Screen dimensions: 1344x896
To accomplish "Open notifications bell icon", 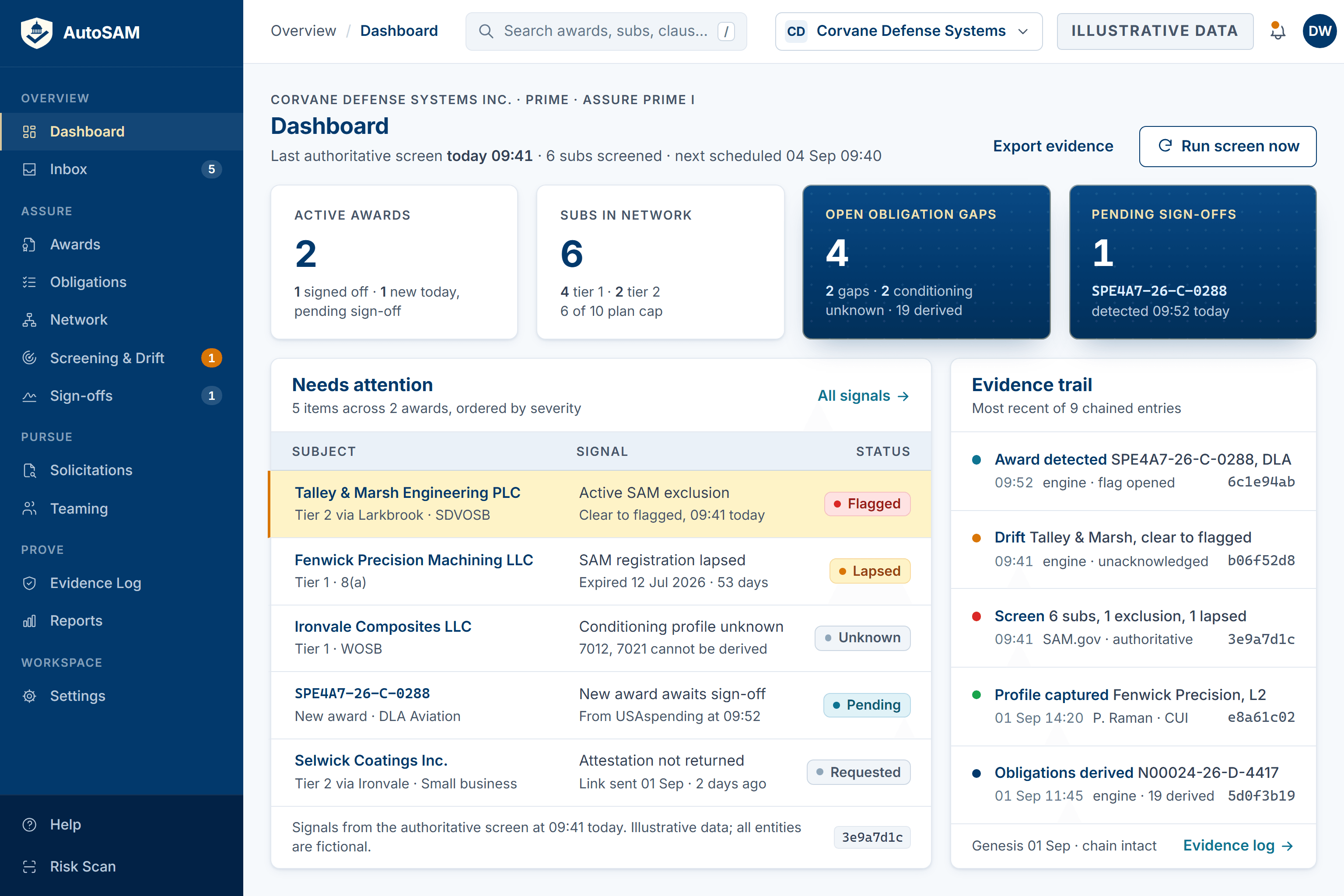I will [x=1277, y=31].
